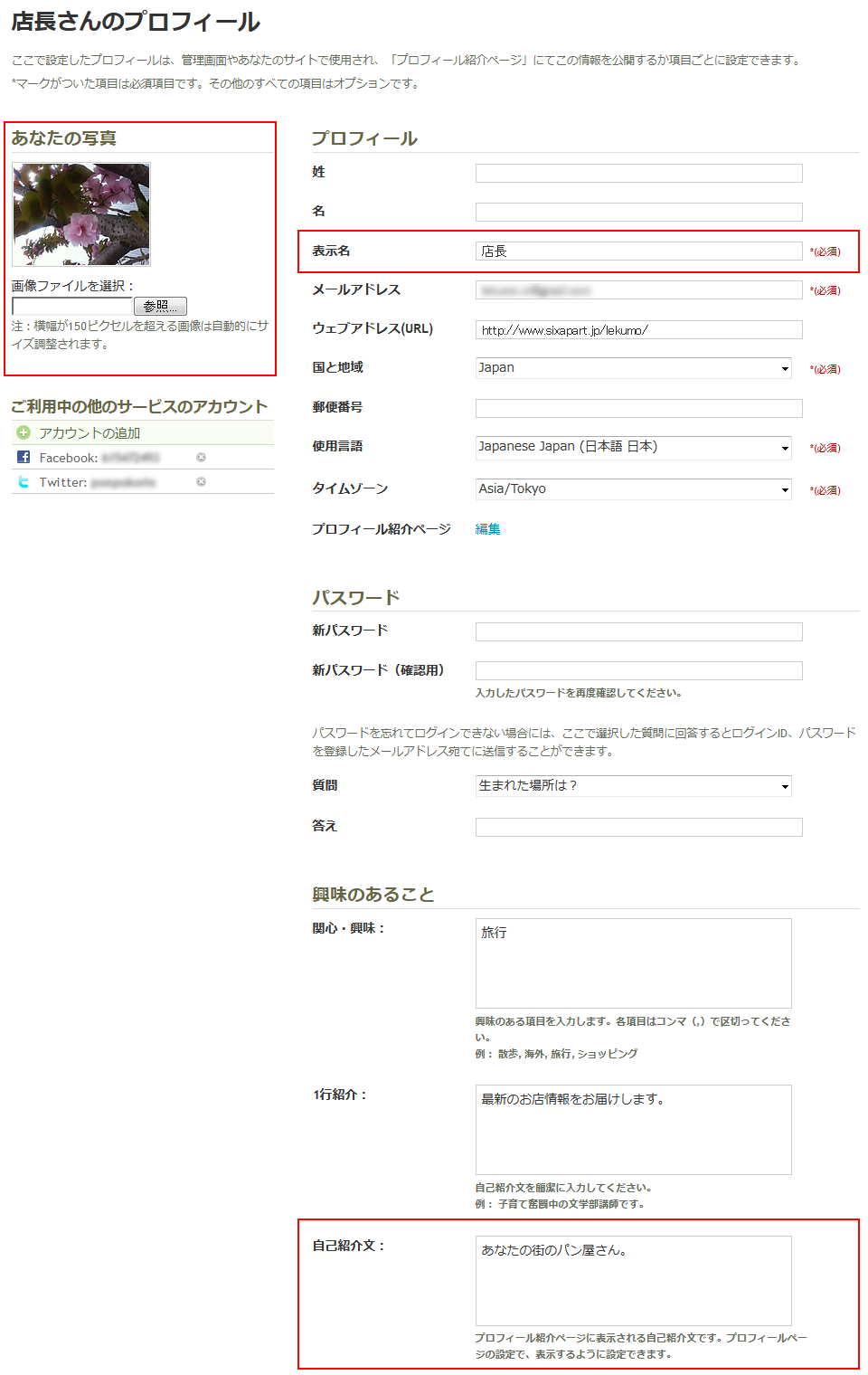
Task: Click the 自己紹介文 textarea
Action: pos(634,1281)
